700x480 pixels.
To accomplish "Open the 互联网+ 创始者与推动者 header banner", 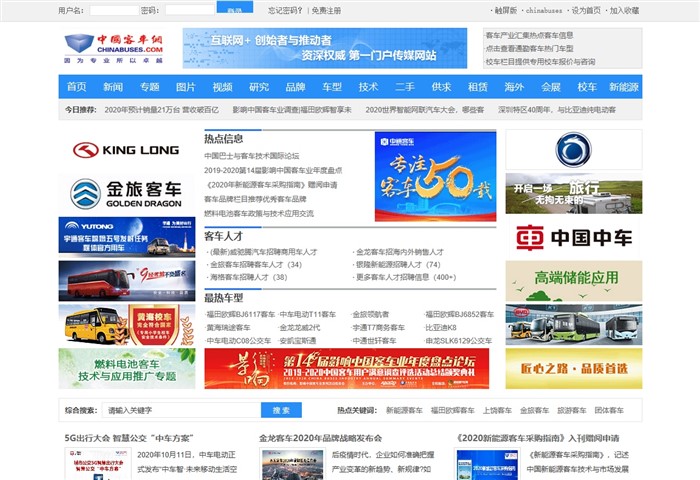I will [325, 48].
